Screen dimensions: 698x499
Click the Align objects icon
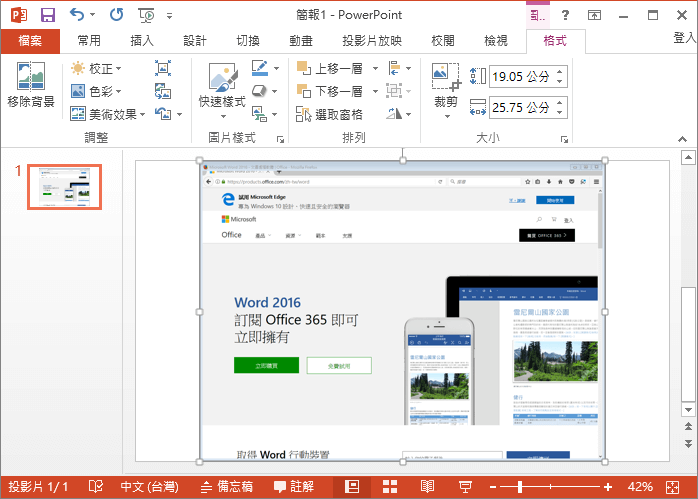click(x=394, y=68)
